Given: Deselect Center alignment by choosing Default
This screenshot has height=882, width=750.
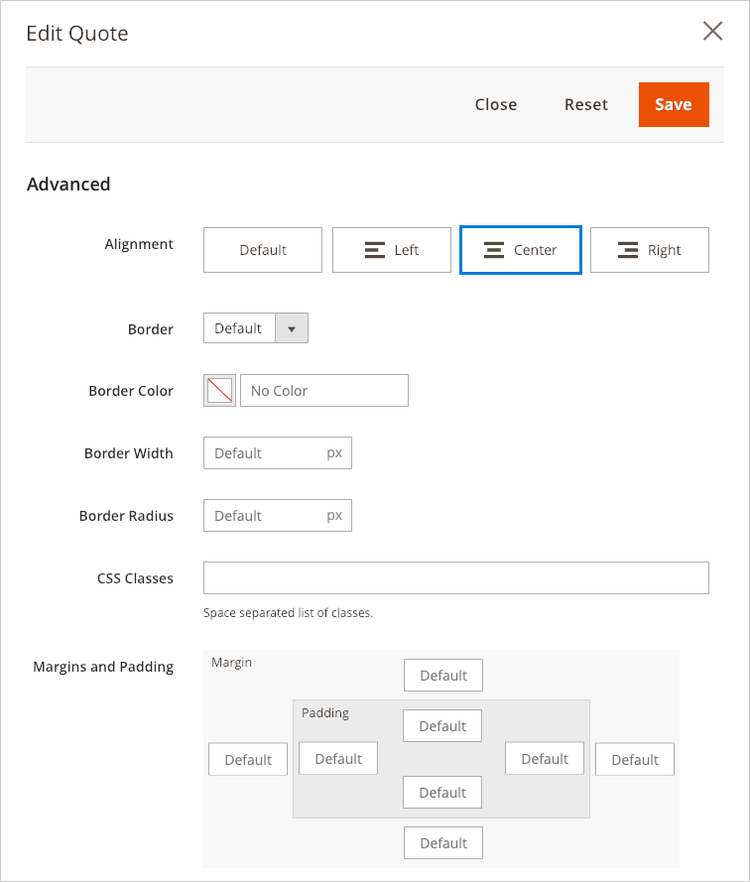Looking at the screenshot, I should coord(262,250).
